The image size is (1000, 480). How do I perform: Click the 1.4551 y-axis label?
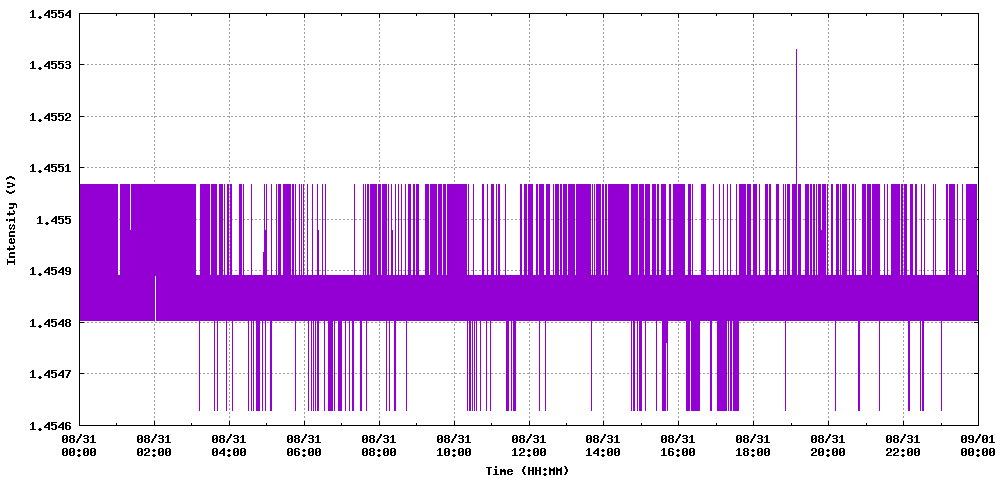[52, 168]
